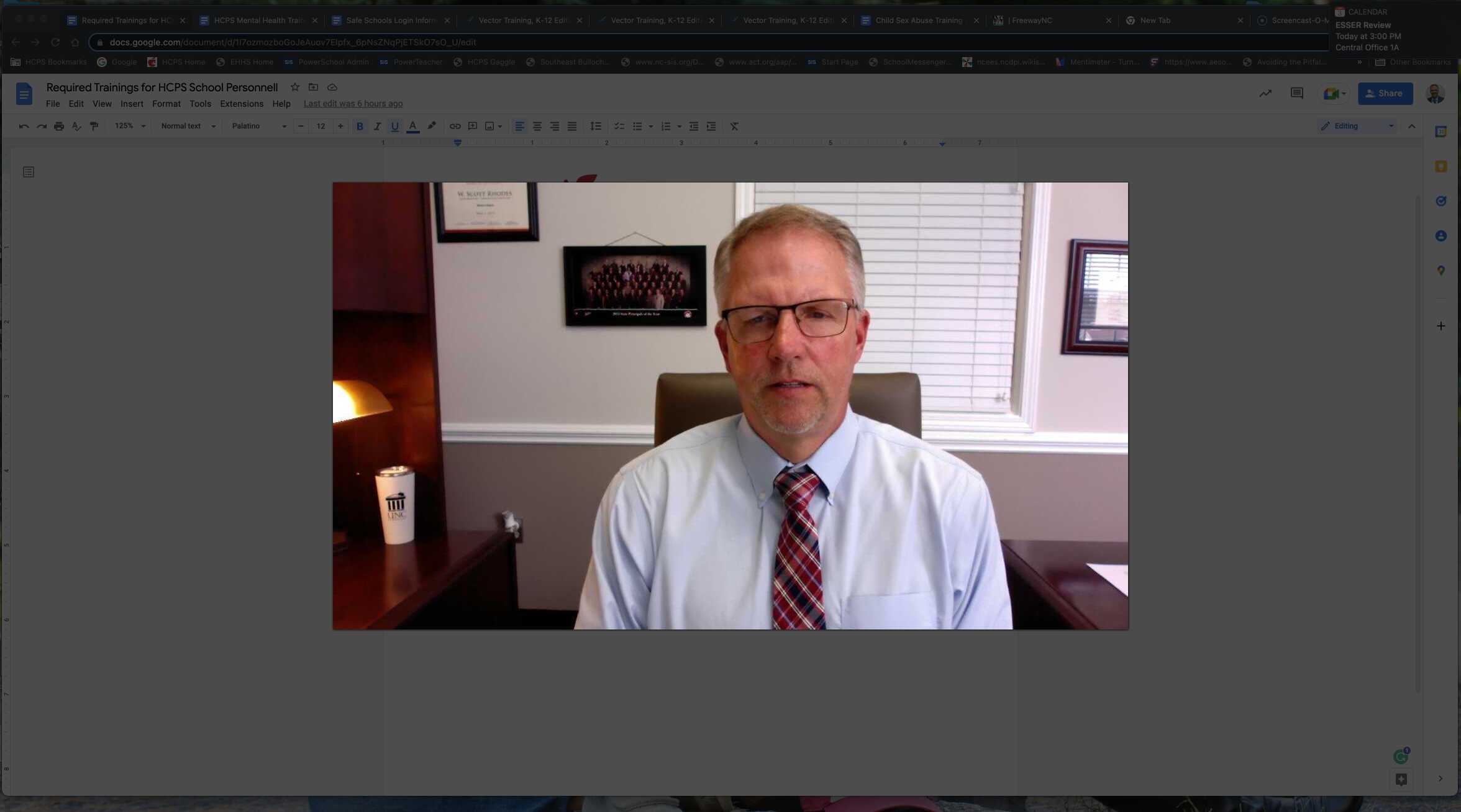
Task: Open Google Meet call dropdown
Action: [1334, 94]
